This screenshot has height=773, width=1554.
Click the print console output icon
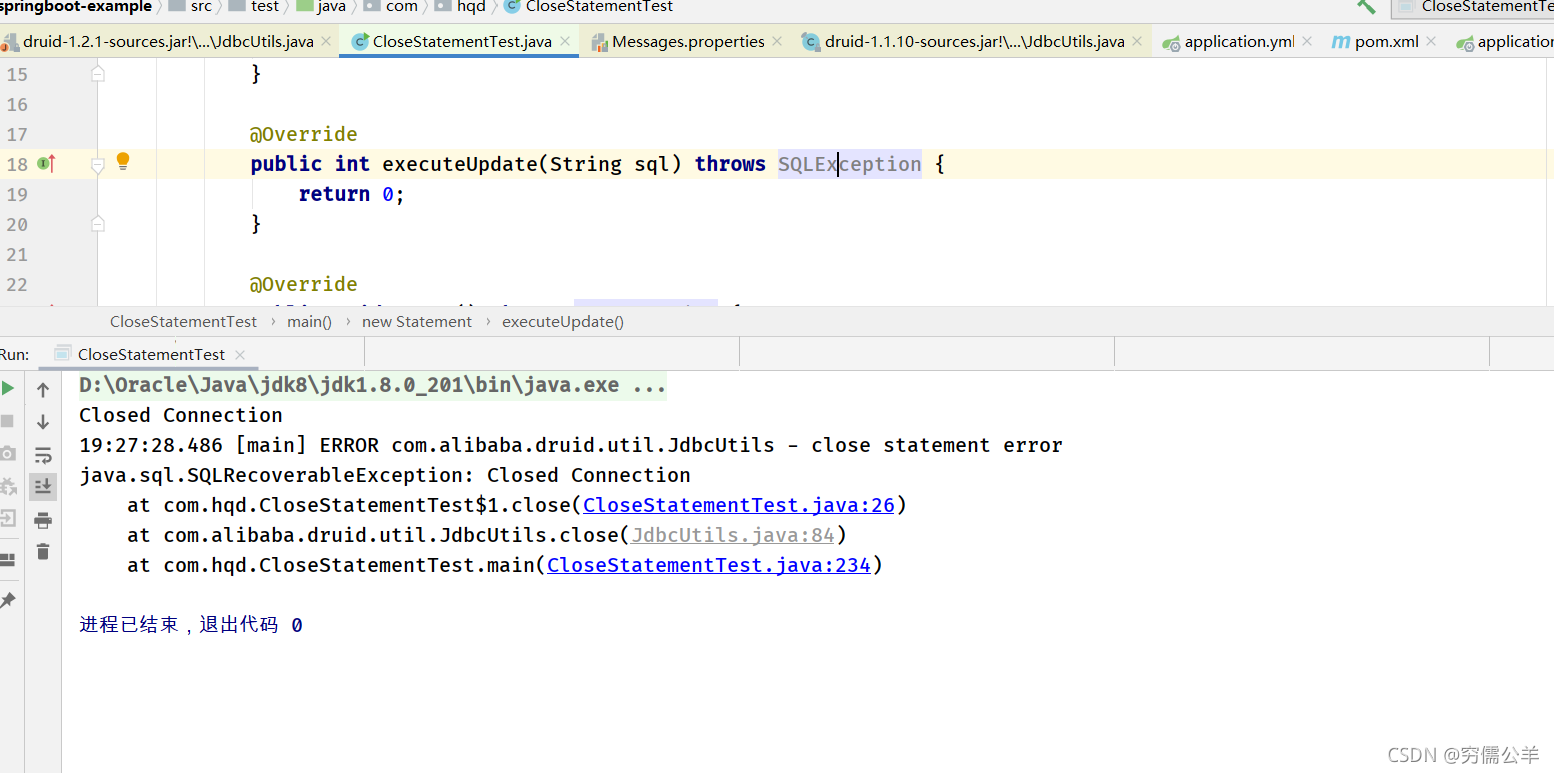click(43, 520)
